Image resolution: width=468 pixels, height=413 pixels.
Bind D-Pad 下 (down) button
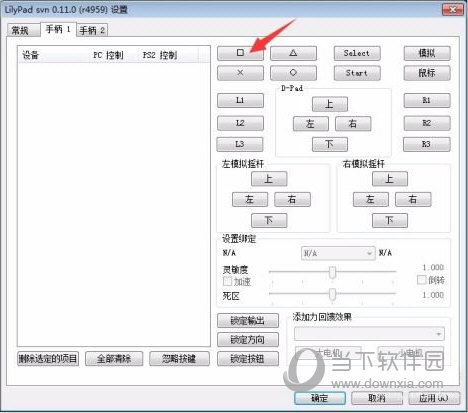330,144
